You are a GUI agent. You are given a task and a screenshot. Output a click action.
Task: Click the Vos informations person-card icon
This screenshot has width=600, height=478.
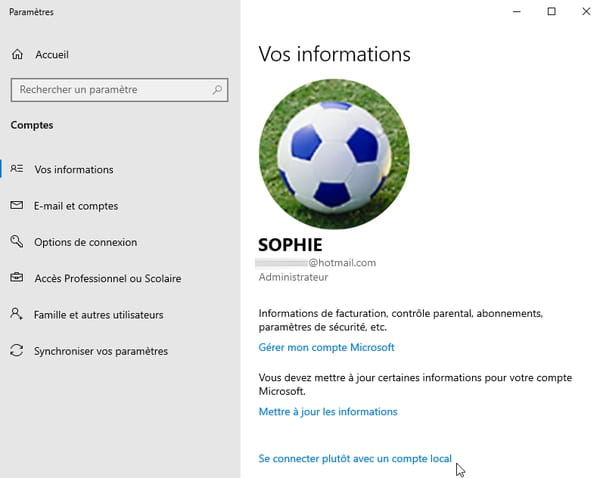[16, 168]
